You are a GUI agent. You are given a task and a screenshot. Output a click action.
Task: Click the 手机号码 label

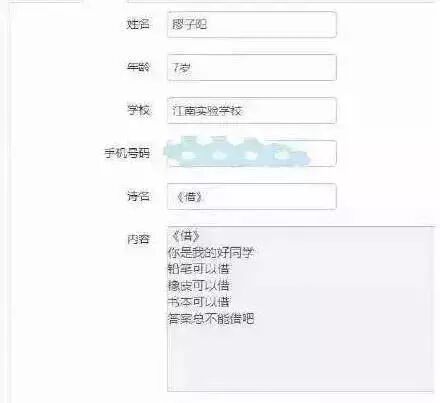[x=127, y=153]
